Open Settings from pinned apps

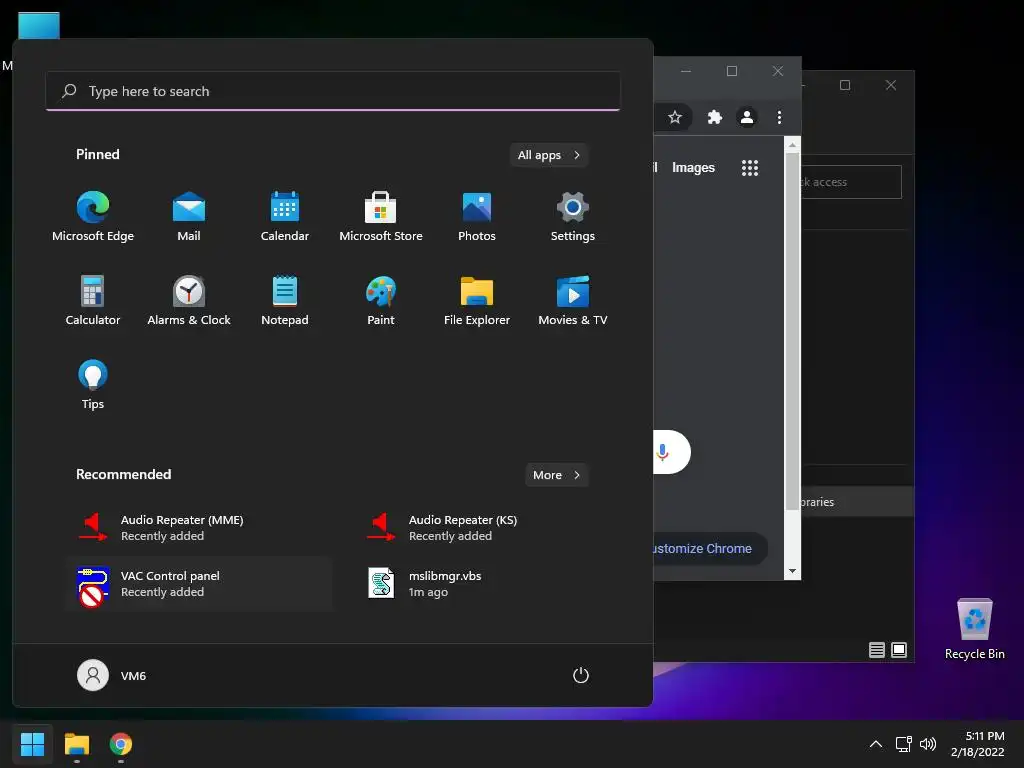pyautogui.click(x=573, y=217)
